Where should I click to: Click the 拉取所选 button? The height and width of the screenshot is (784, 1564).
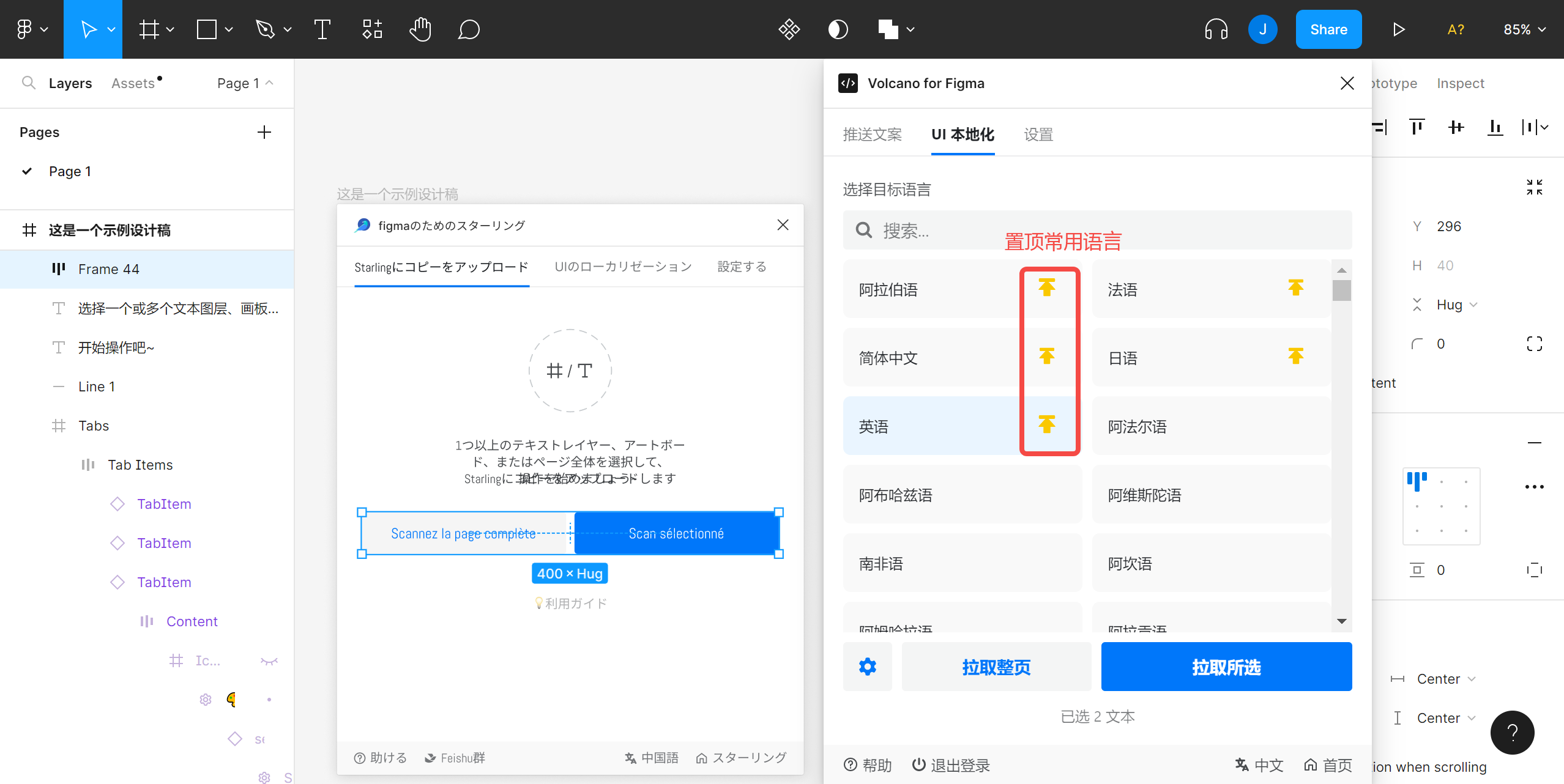tap(1226, 667)
